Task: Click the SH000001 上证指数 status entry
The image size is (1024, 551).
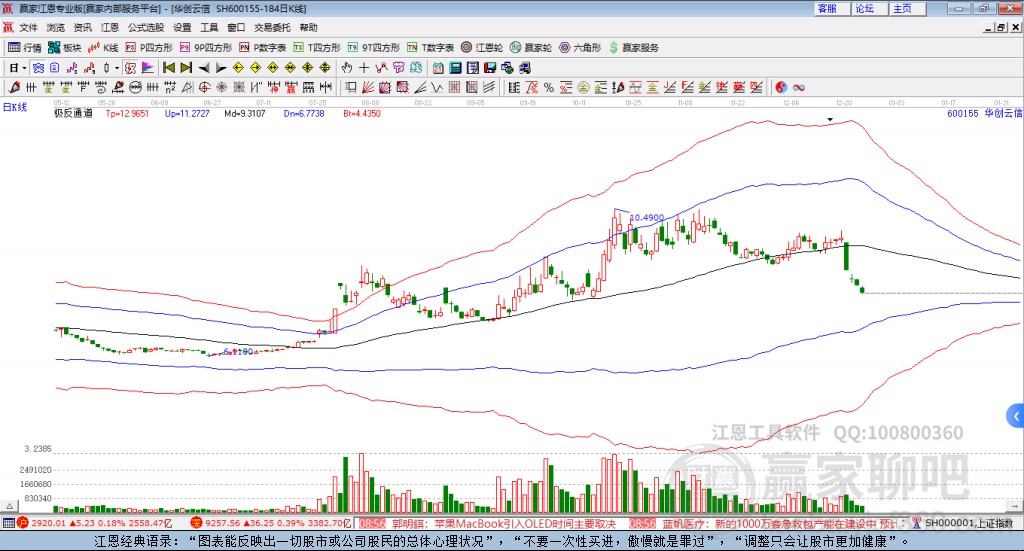Action: point(968,523)
